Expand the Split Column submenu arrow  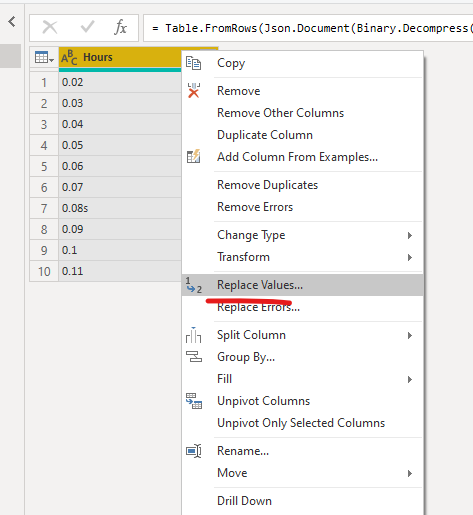pos(410,335)
